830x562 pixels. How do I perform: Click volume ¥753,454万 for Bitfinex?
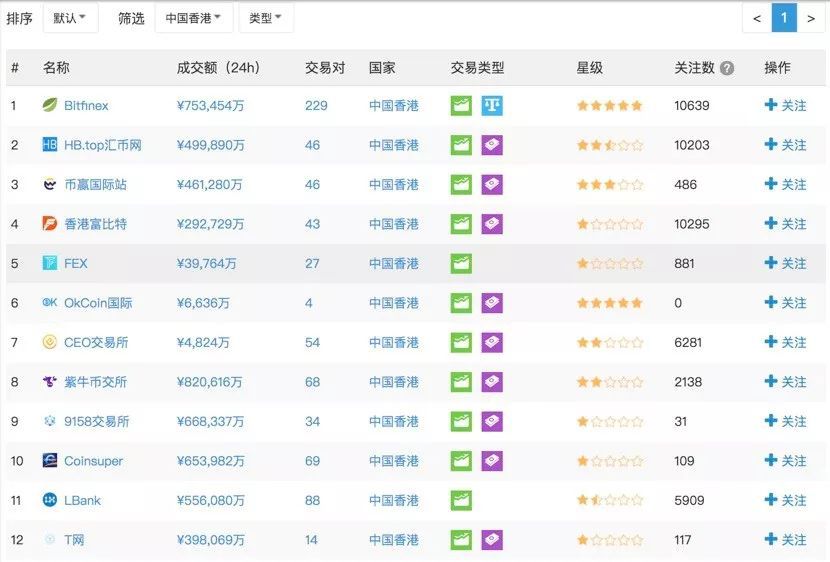coord(211,106)
